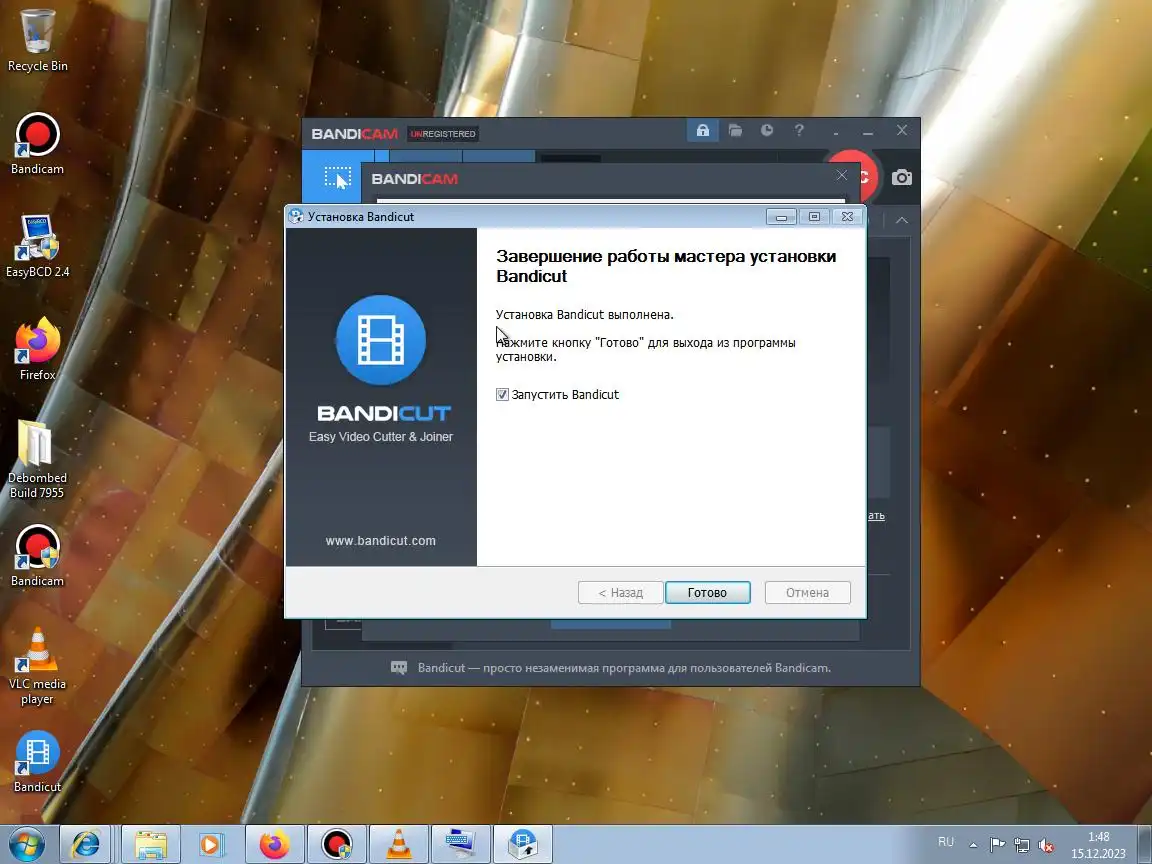Click the Bandicut promo message at Bandicam bottom
Screen dimensions: 1152x864
624,668
